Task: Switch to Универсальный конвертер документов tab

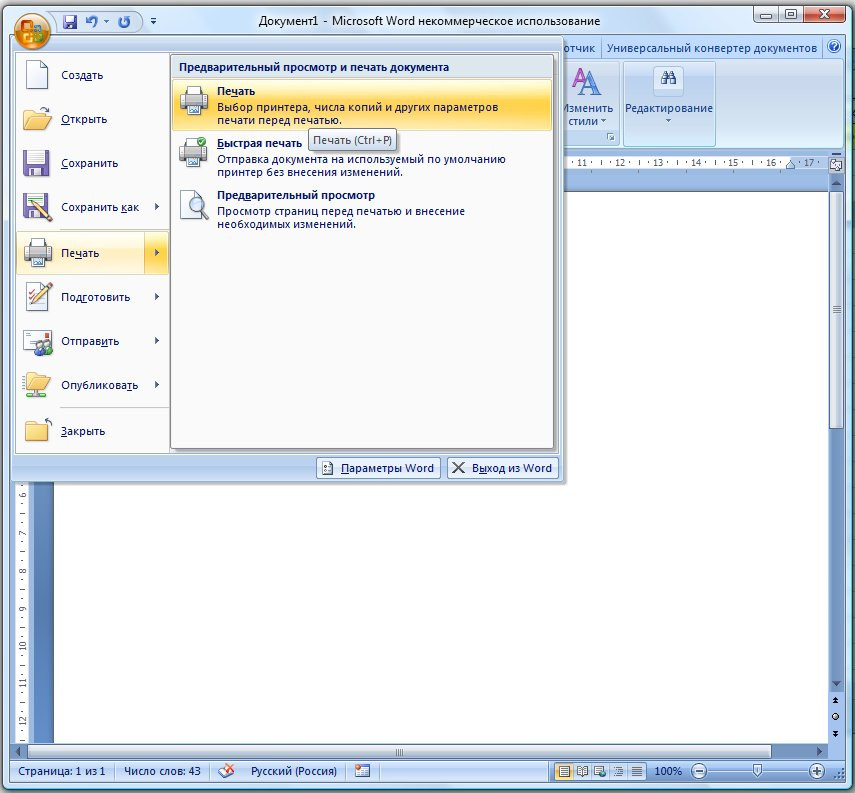Action: [712, 48]
